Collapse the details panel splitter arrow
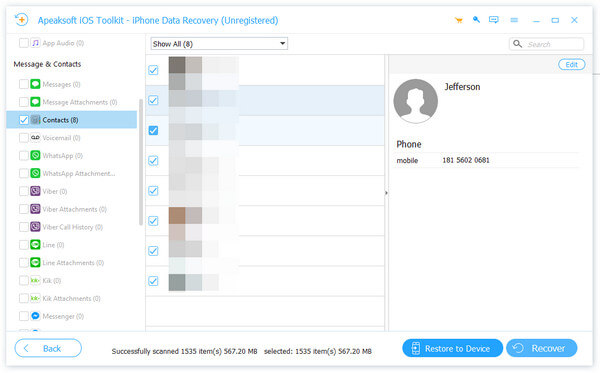The image size is (600, 373). [x=386, y=193]
